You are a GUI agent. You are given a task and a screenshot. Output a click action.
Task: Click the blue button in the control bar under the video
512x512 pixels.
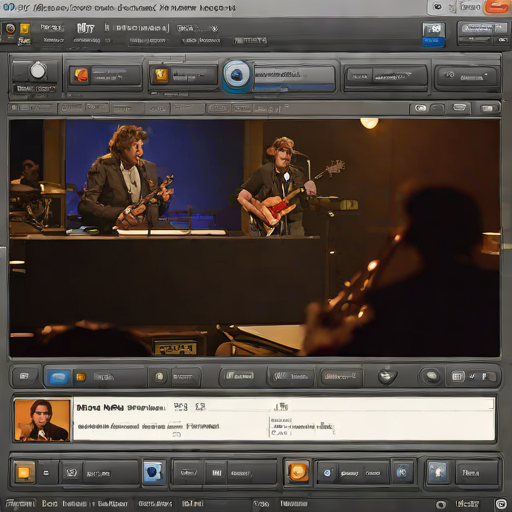click(58, 378)
